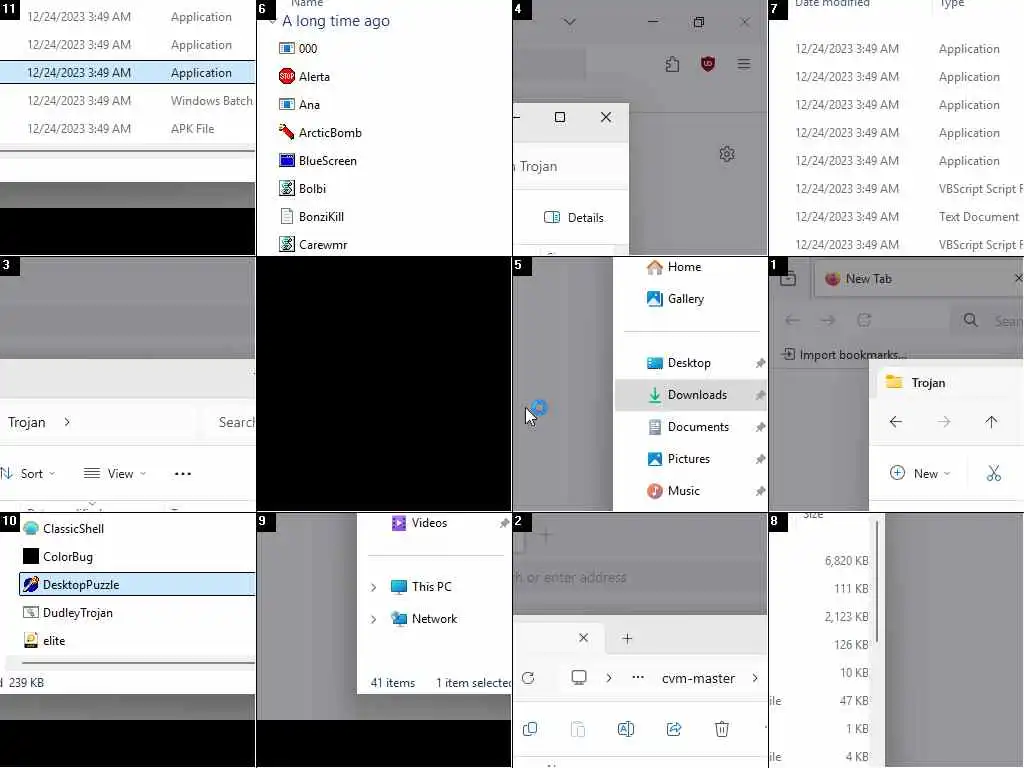Click the Windows Batch type cell
The width and height of the screenshot is (1024, 768).
coord(212,101)
